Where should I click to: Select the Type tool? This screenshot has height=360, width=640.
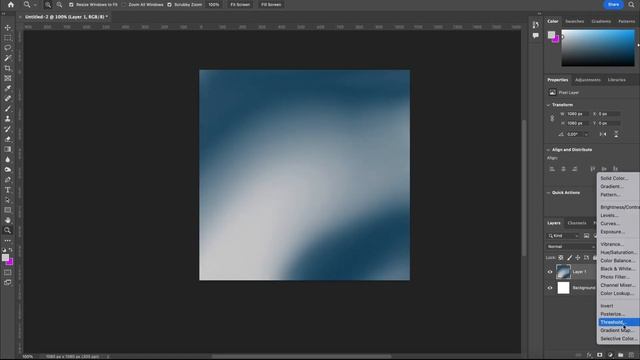[x=8, y=190]
